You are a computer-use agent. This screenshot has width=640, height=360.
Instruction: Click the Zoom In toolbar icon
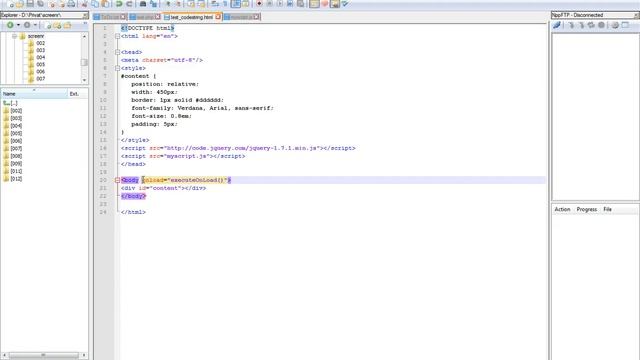(168, 4)
